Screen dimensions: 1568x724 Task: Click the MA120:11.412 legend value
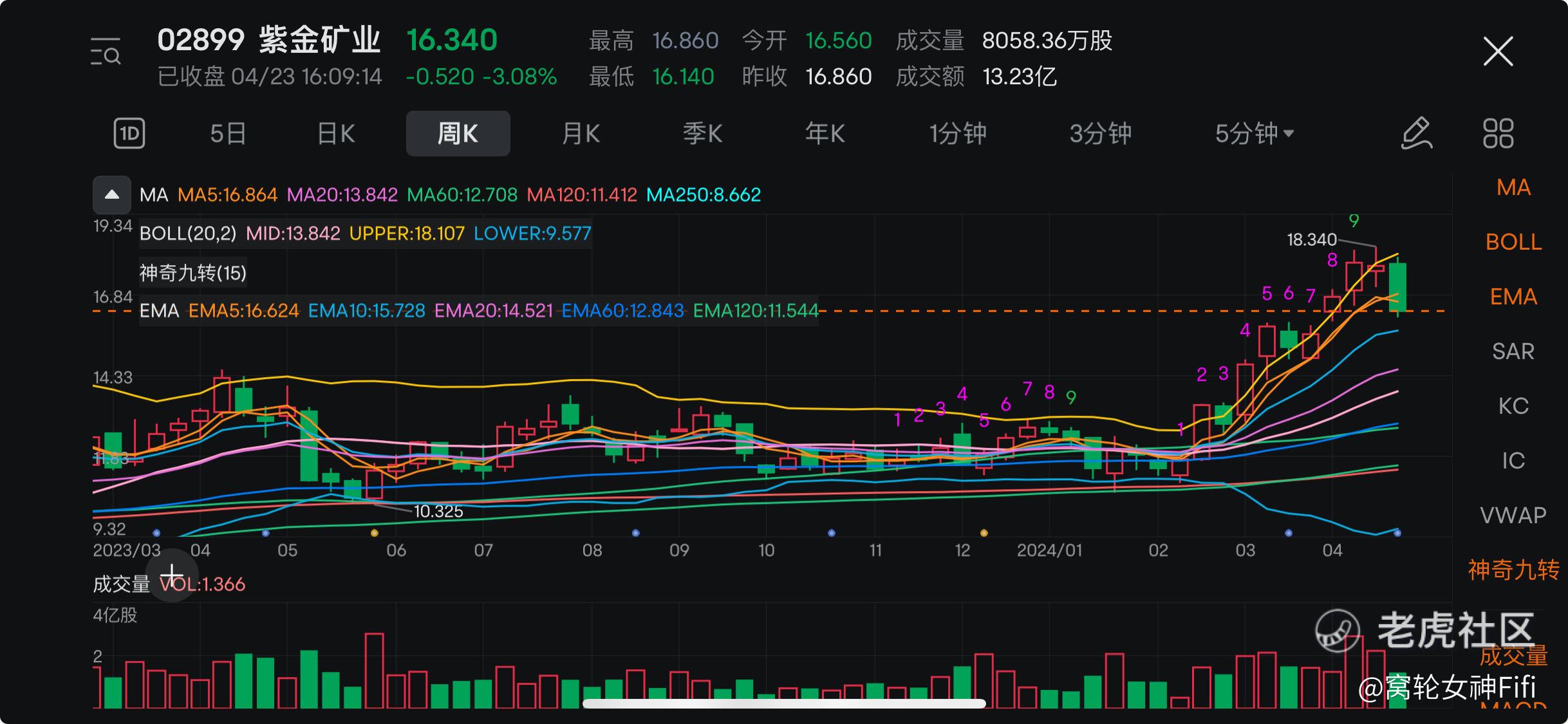tap(582, 195)
